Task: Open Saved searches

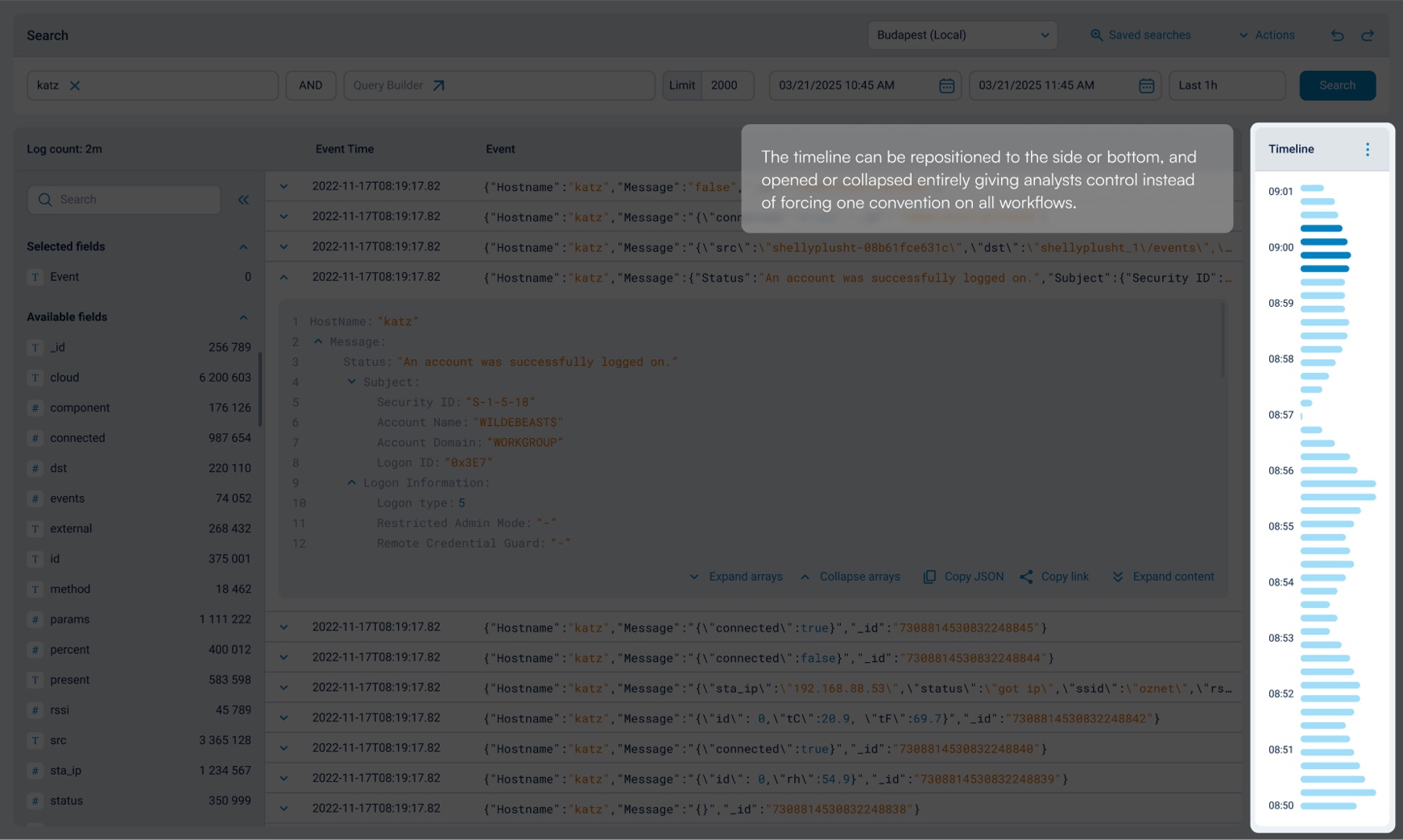Action: [x=1140, y=35]
